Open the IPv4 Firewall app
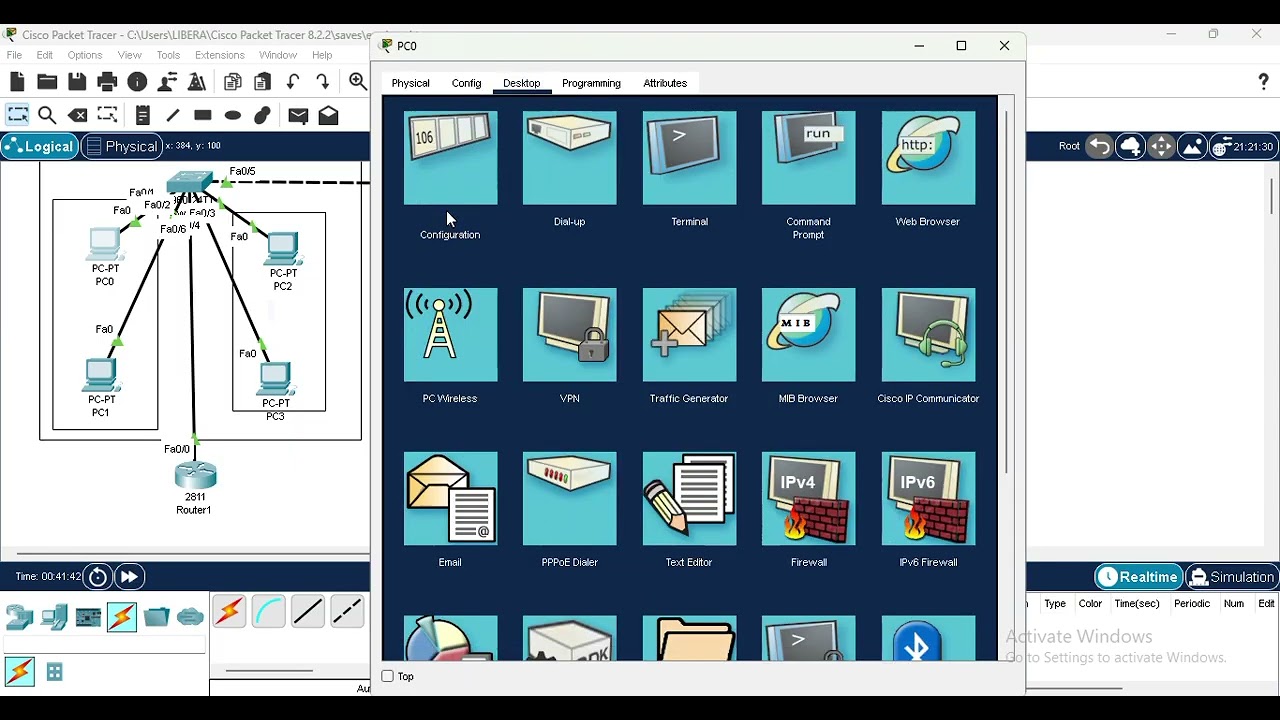Image resolution: width=1280 pixels, height=720 pixels. coord(809,499)
